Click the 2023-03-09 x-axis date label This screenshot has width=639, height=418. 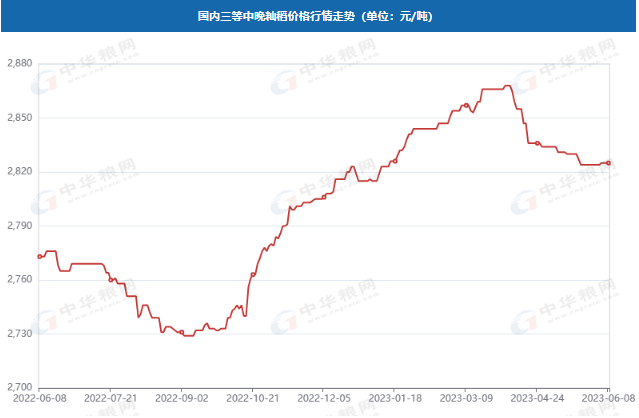click(x=466, y=398)
